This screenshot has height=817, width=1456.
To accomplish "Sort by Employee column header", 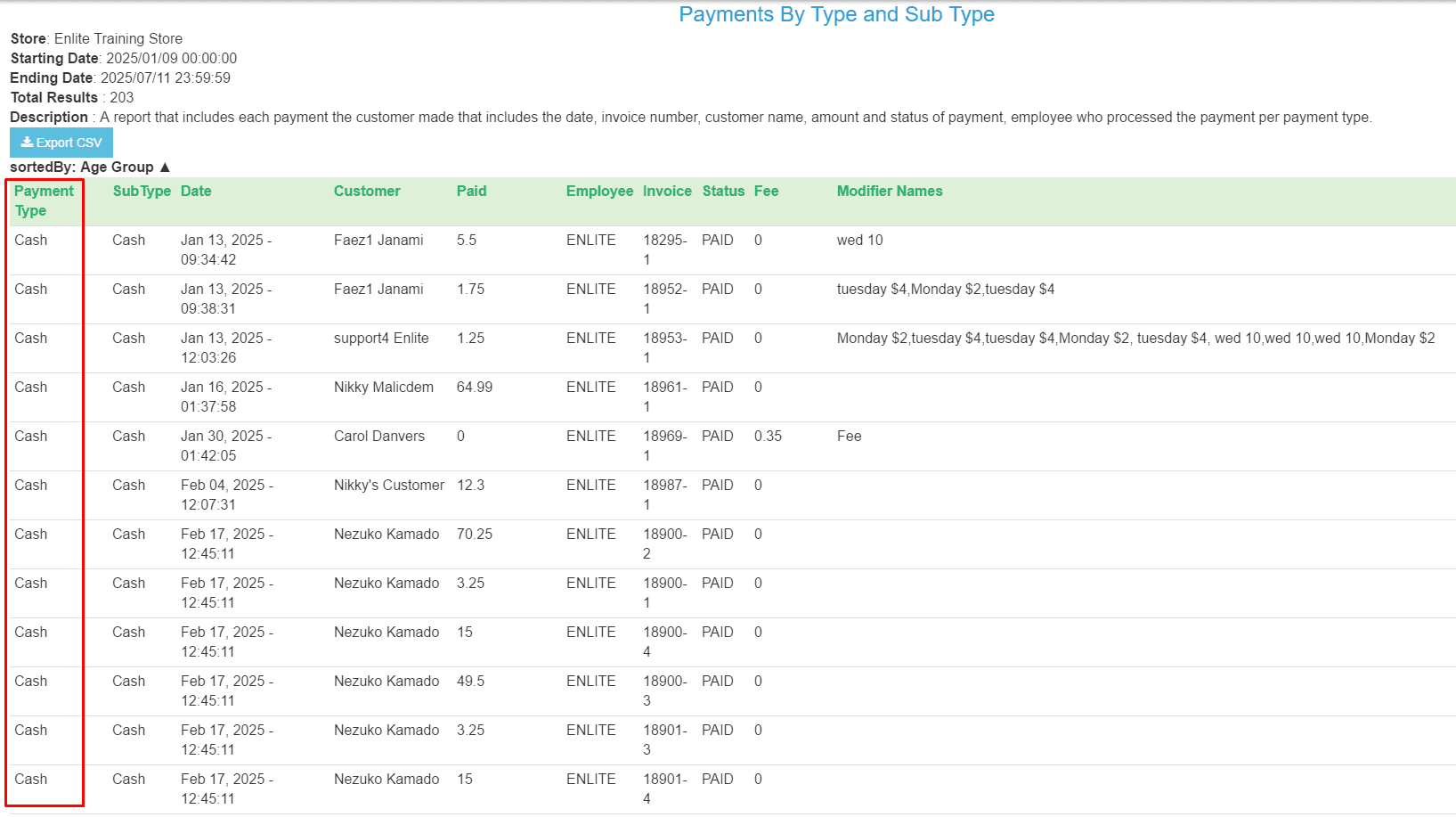I will point(599,192).
